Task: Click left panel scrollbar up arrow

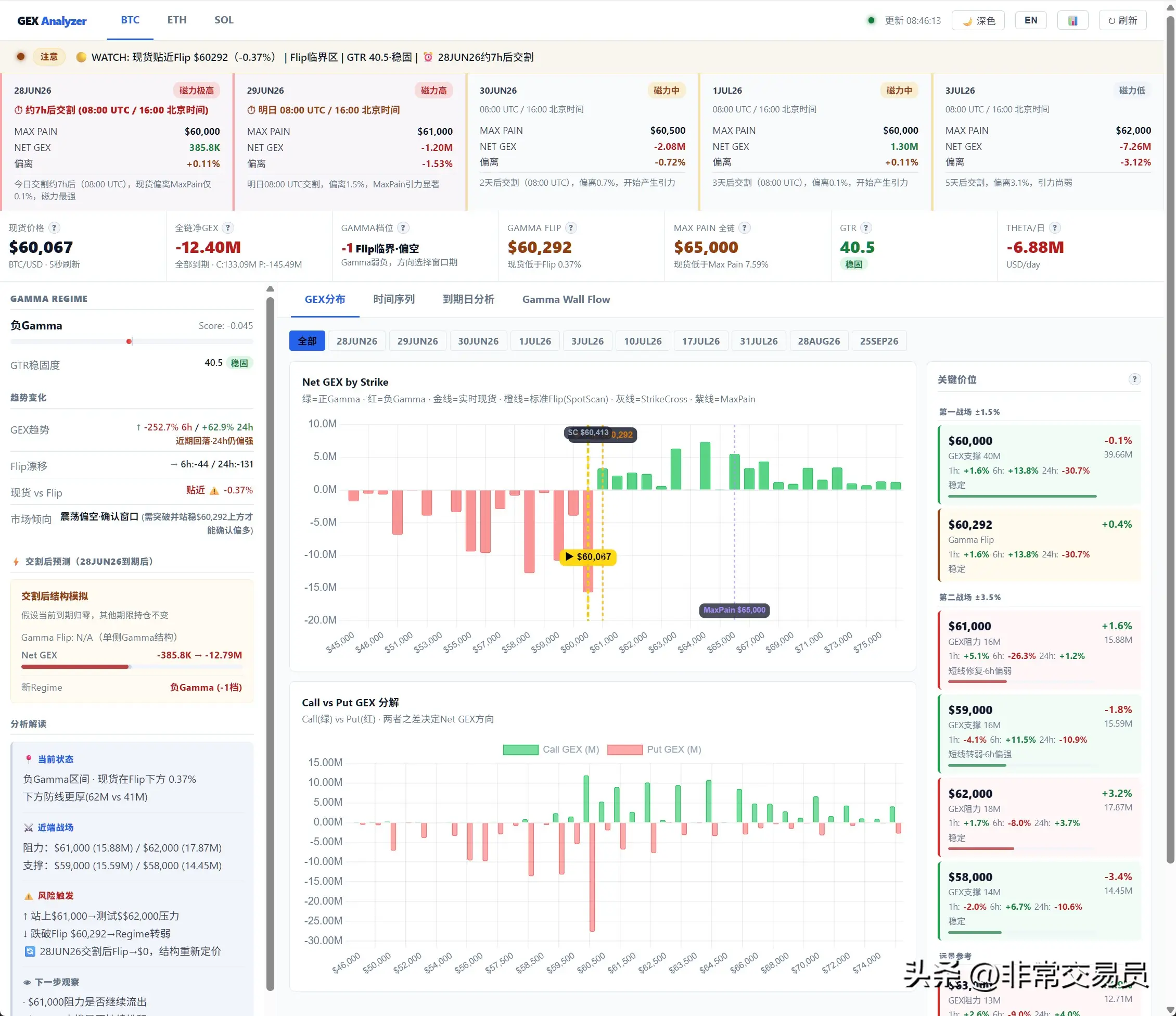Action: click(270, 289)
